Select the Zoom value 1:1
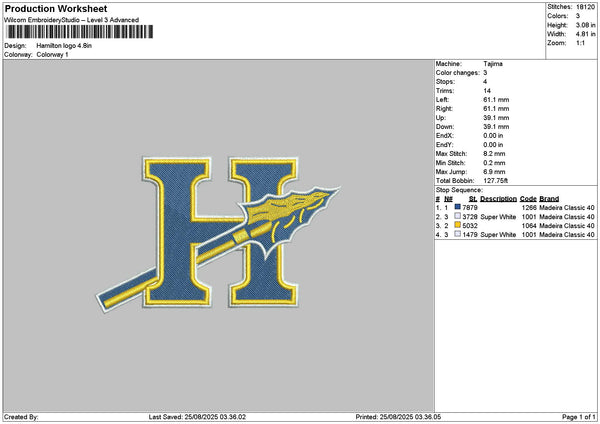 580,43
